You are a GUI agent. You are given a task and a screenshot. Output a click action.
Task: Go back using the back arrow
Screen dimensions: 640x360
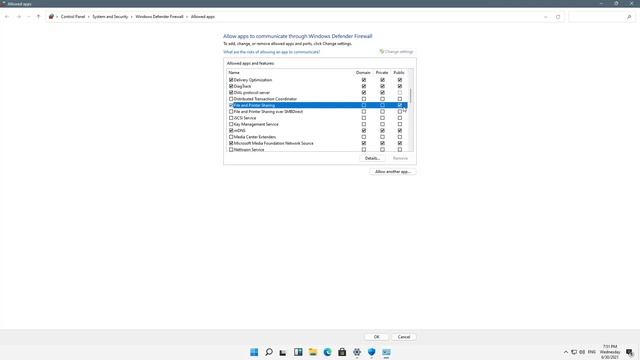(x=7, y=17)
